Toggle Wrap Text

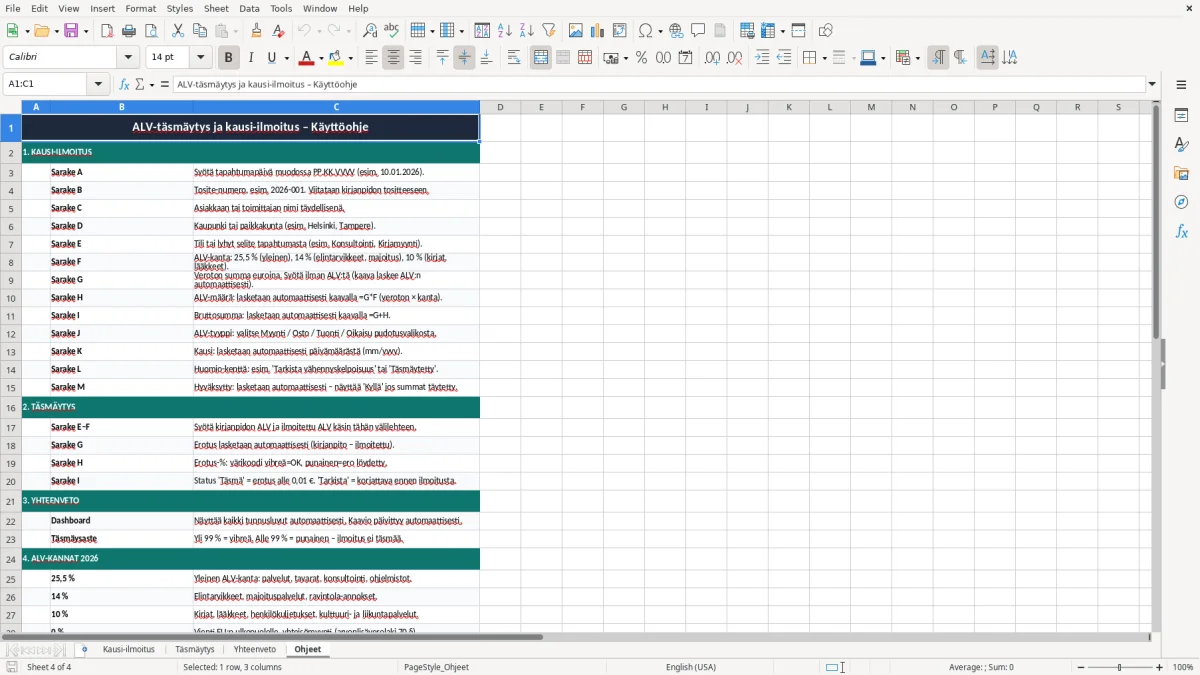pos(514,58)
